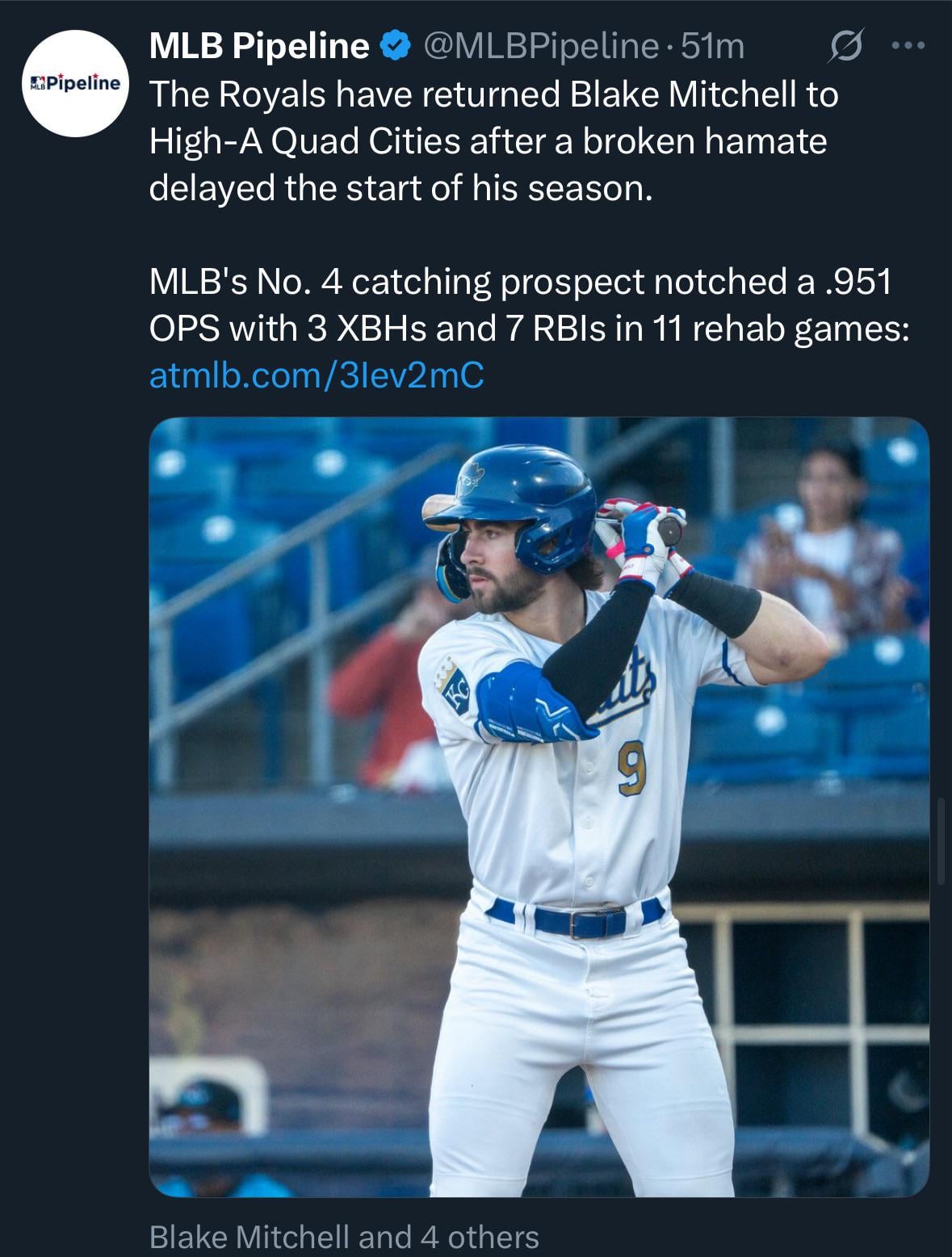Click the blue verified checkmark badge
The image size is (952, 1257).
click(393, 47)
